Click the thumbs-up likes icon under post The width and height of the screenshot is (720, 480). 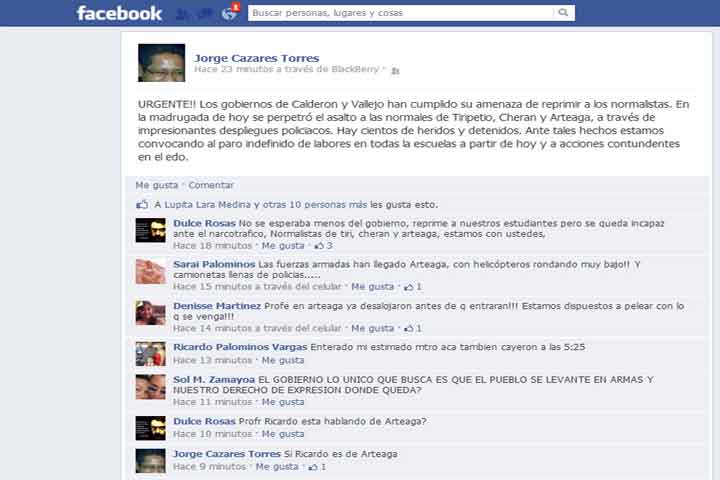click(142, 204)
